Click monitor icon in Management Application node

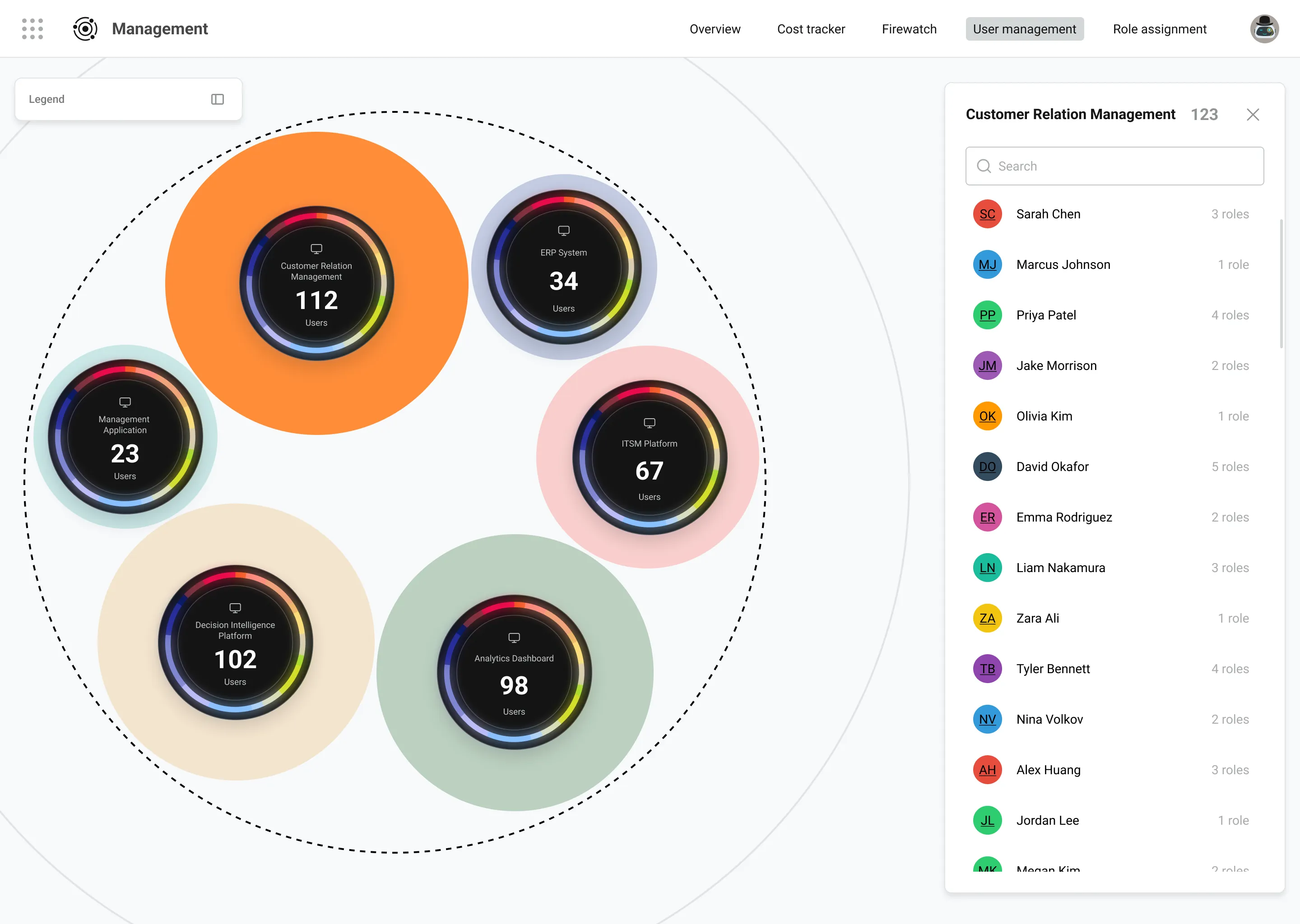tap(125, 402)
